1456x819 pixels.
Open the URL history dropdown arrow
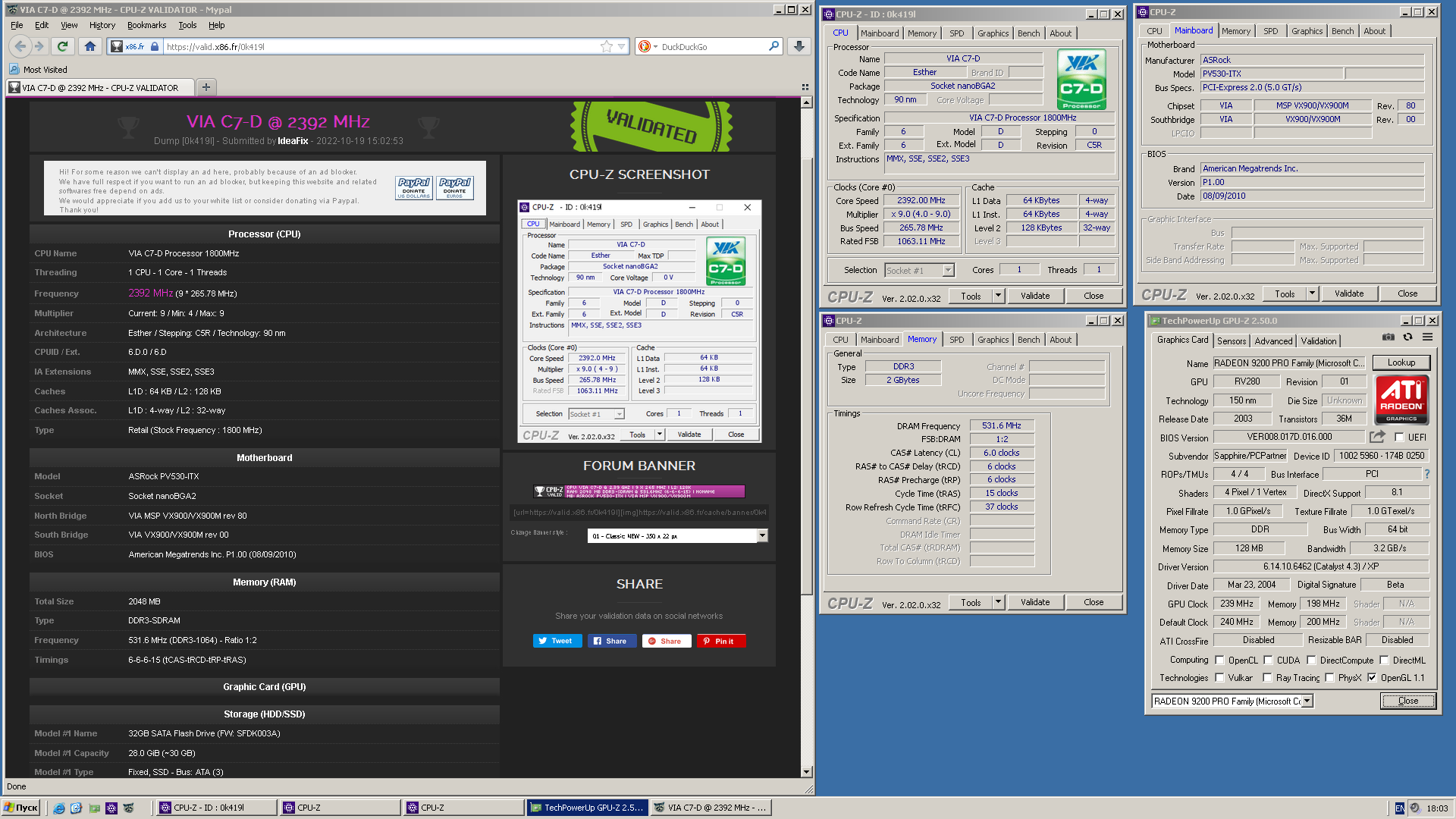pos(621,47)
